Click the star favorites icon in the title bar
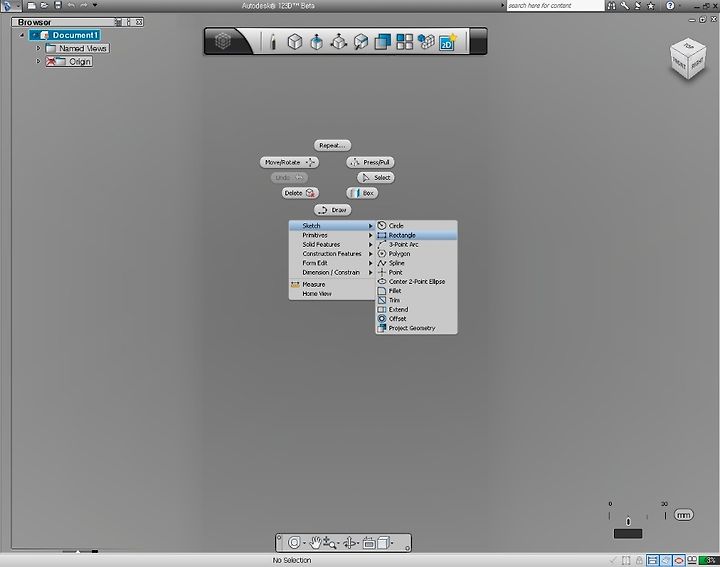 click(x=651, y=6)
